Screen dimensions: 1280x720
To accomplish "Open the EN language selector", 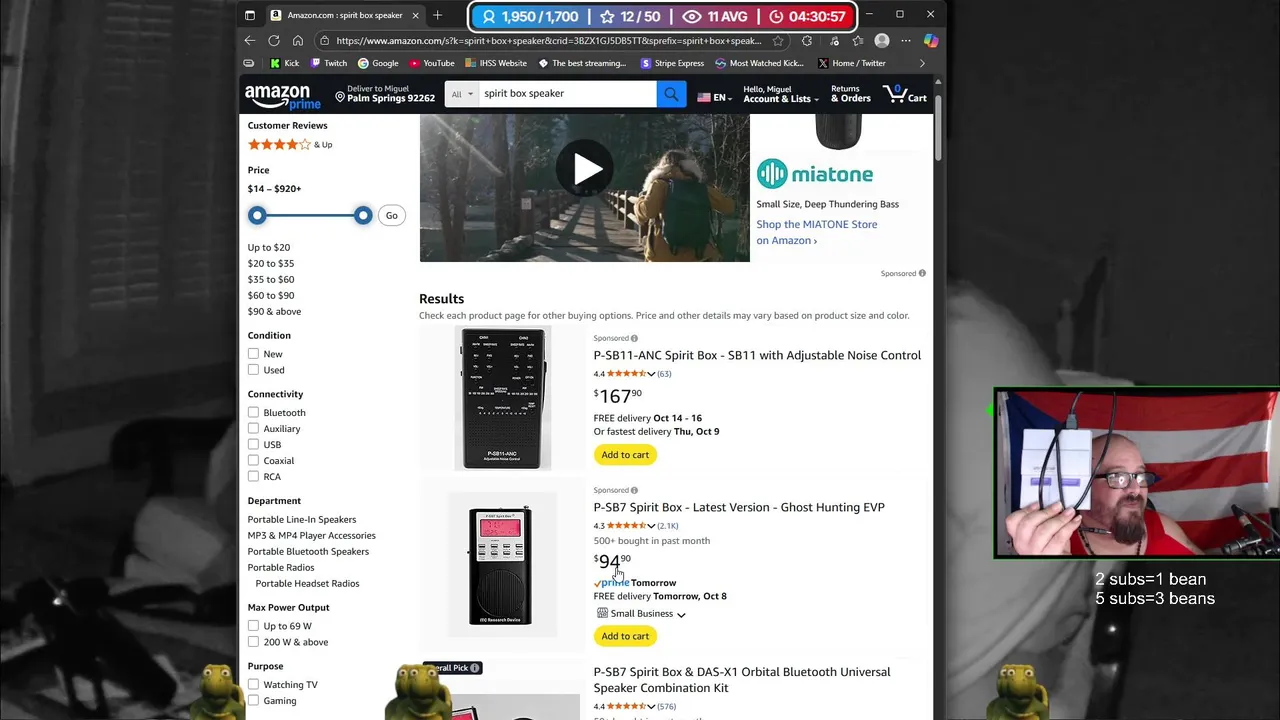I will tap(713, 97).
